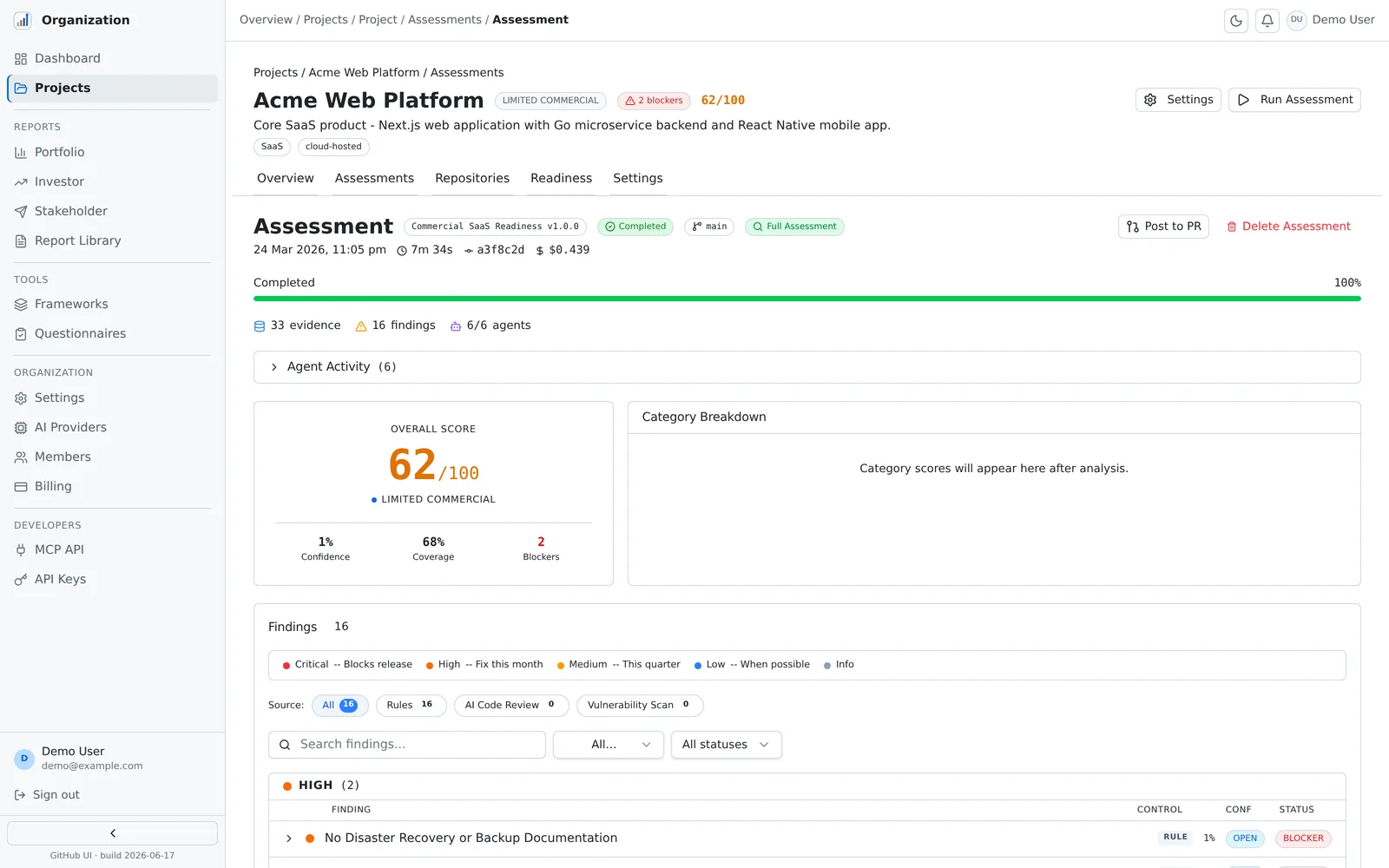Click Acme Web Platform breadcrumb link
The width and height of the screenshot is (1389, 868).
[x=364, y=73]
